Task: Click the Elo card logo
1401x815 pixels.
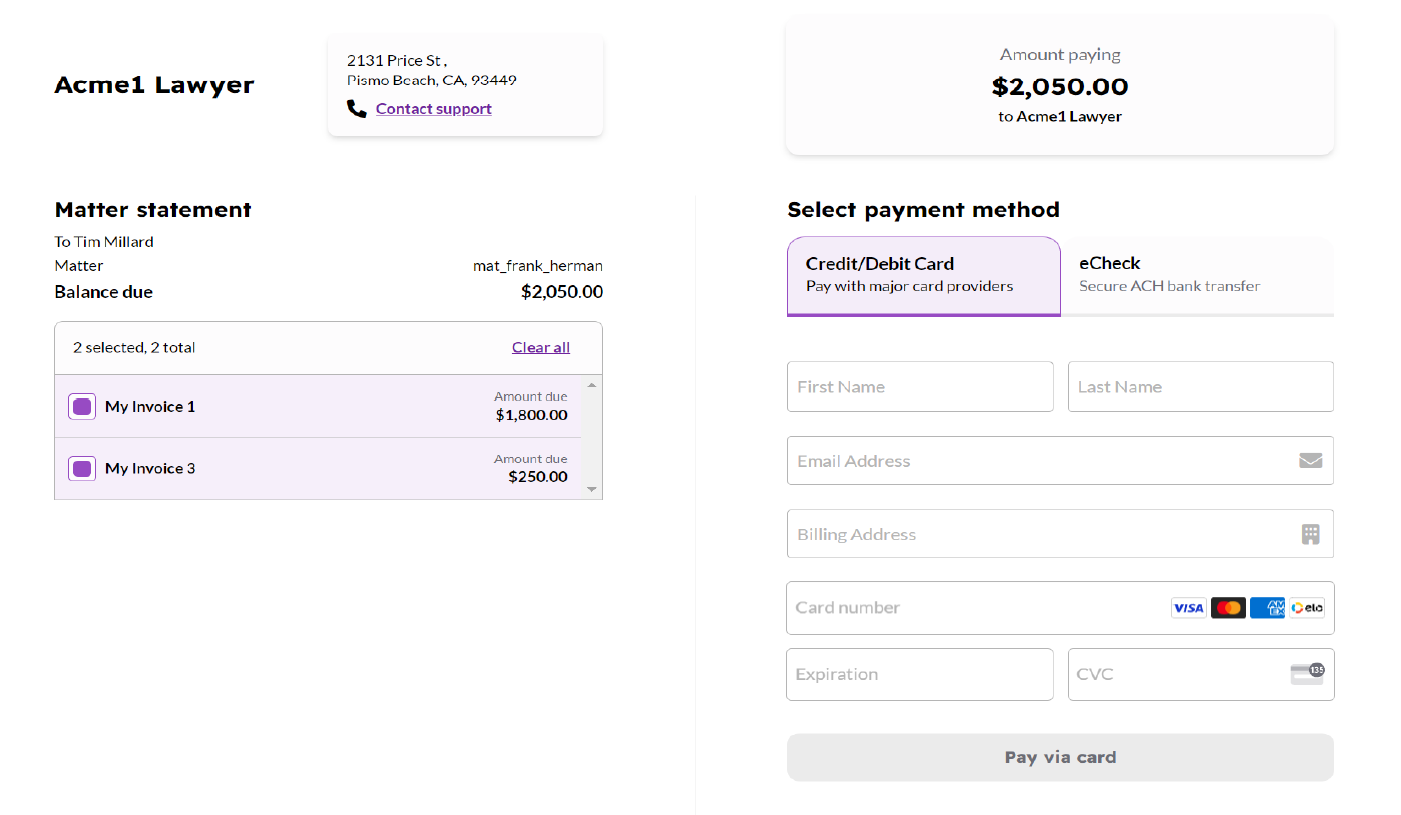Action: [x=1306, y=608]
